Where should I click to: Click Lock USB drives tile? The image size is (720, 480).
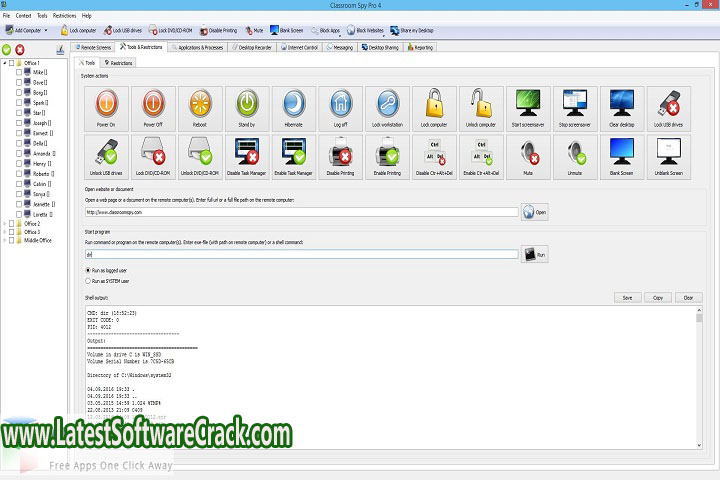669,108
